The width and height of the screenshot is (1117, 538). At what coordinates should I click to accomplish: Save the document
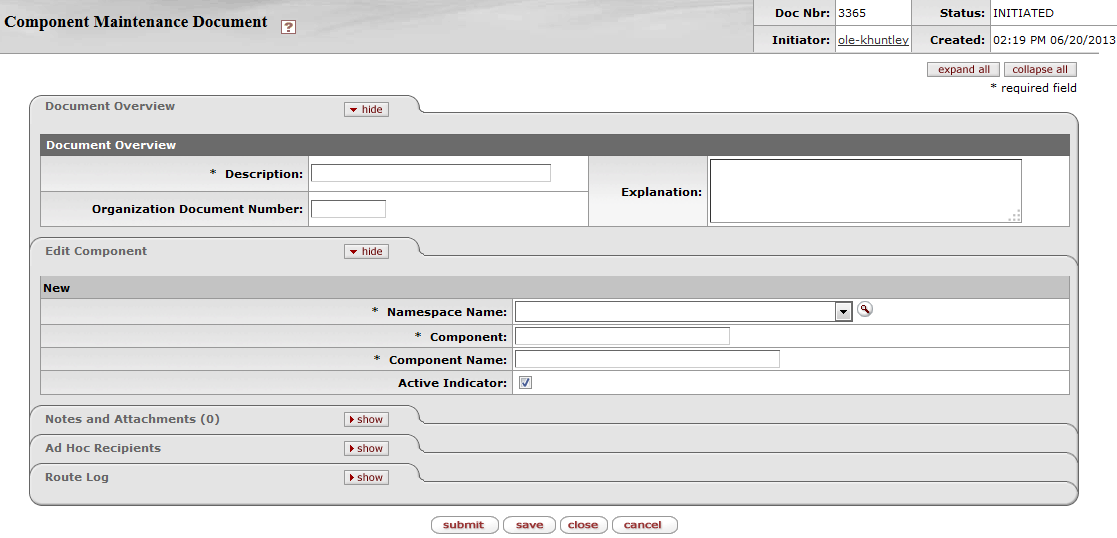pos(529,525)
